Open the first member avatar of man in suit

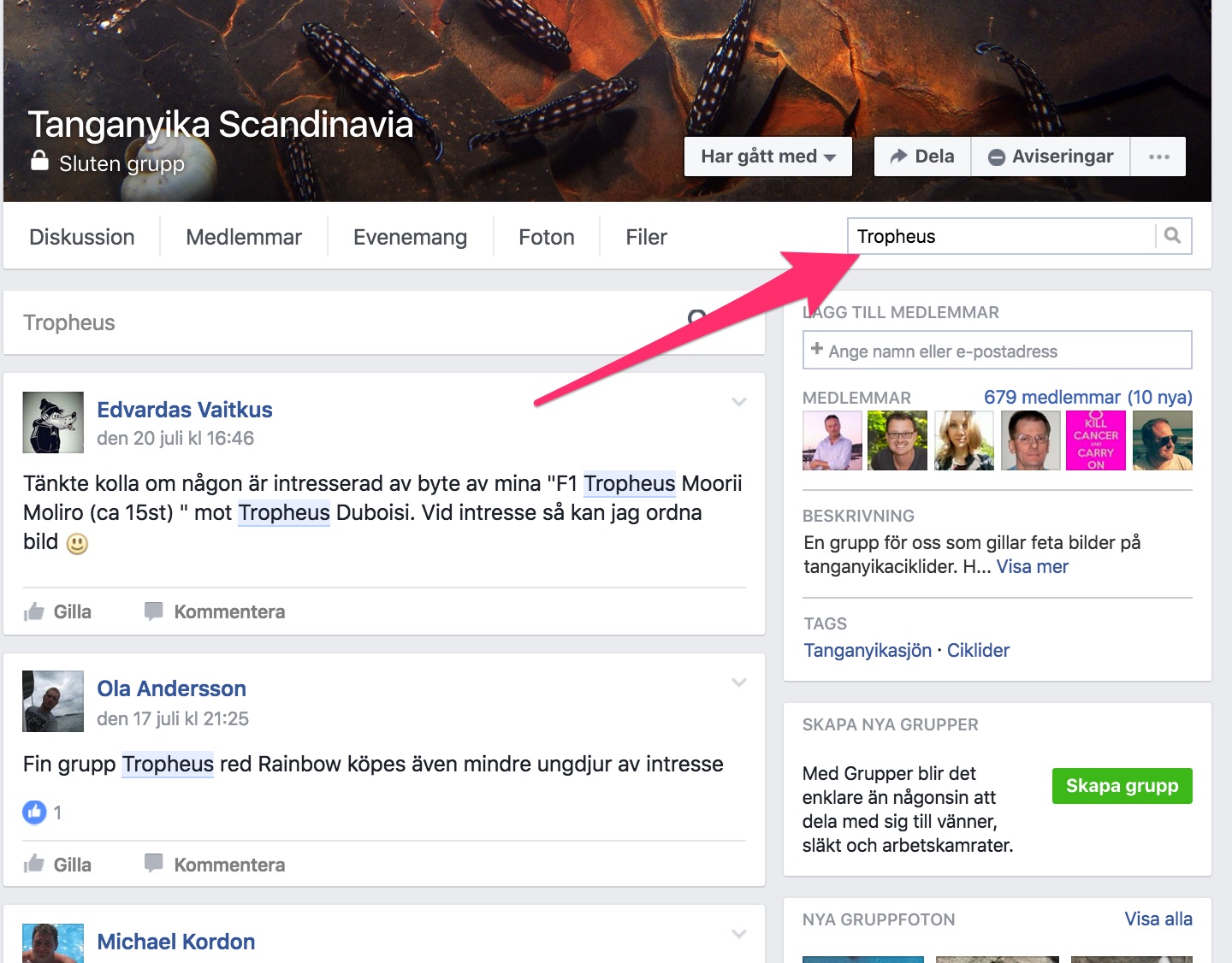[832, 440]
